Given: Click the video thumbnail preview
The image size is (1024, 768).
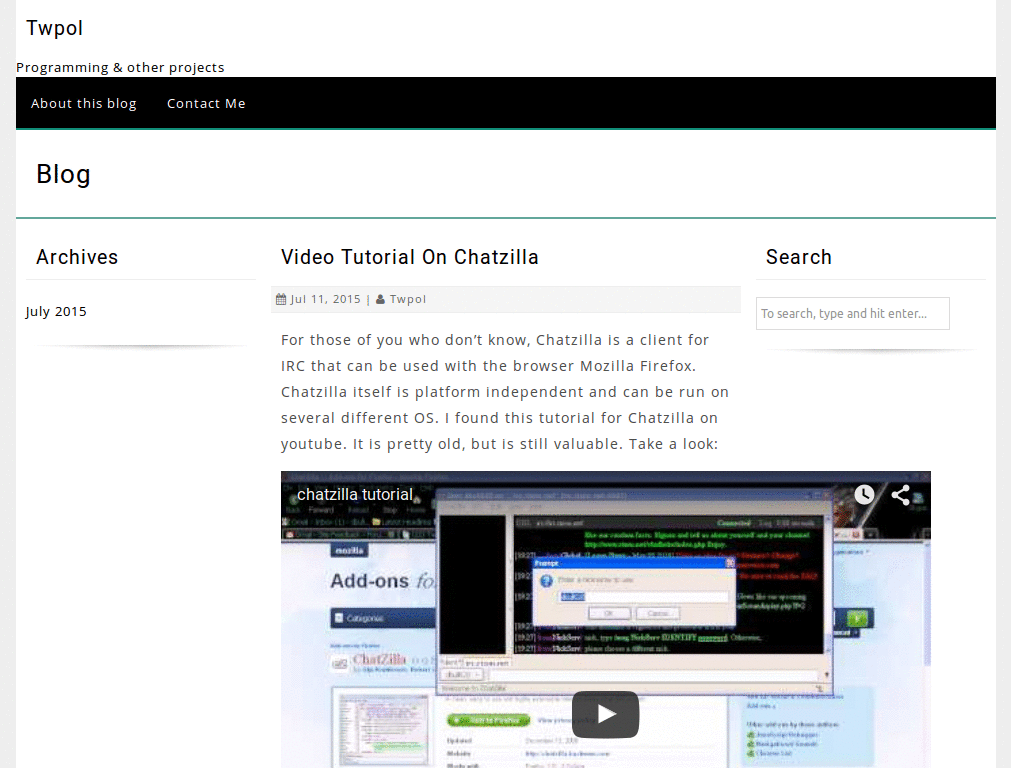Looking at the screenshot, I should (605, 619).
